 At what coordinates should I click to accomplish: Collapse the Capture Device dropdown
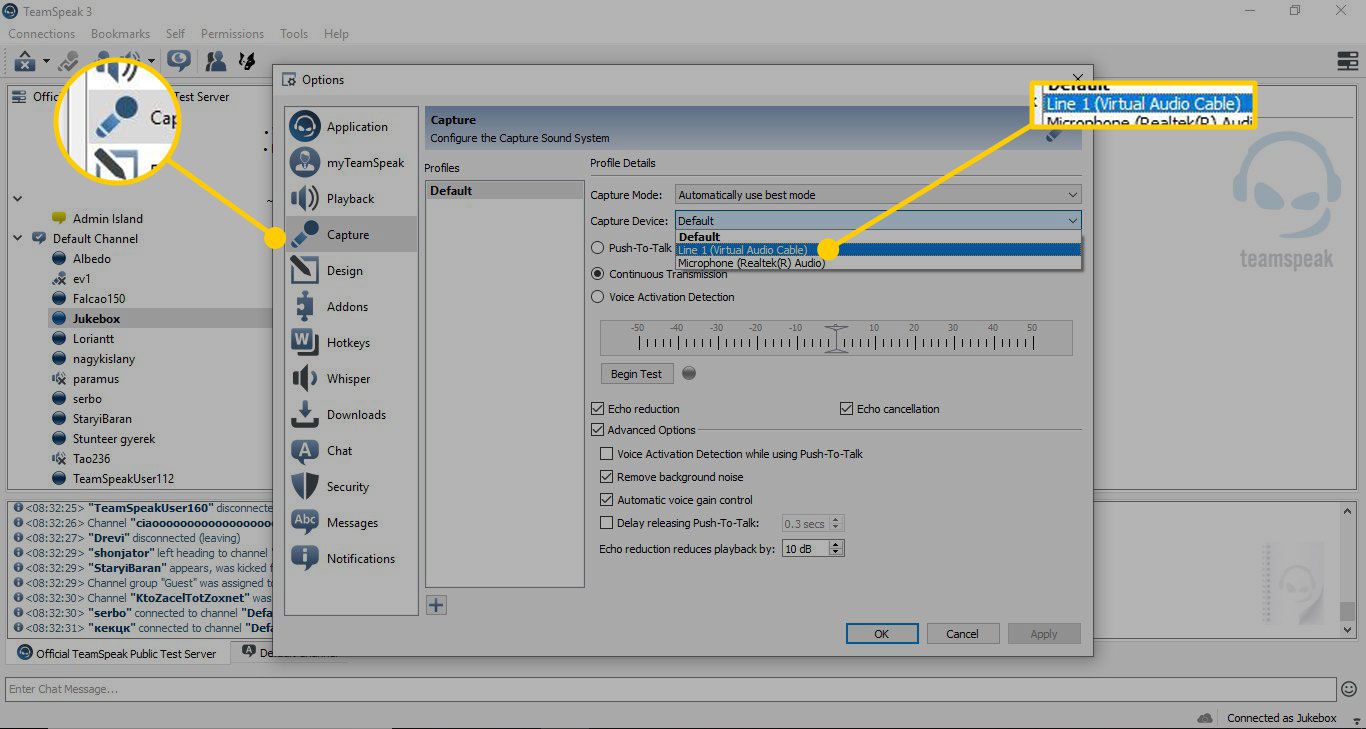(x=878, y=221)
